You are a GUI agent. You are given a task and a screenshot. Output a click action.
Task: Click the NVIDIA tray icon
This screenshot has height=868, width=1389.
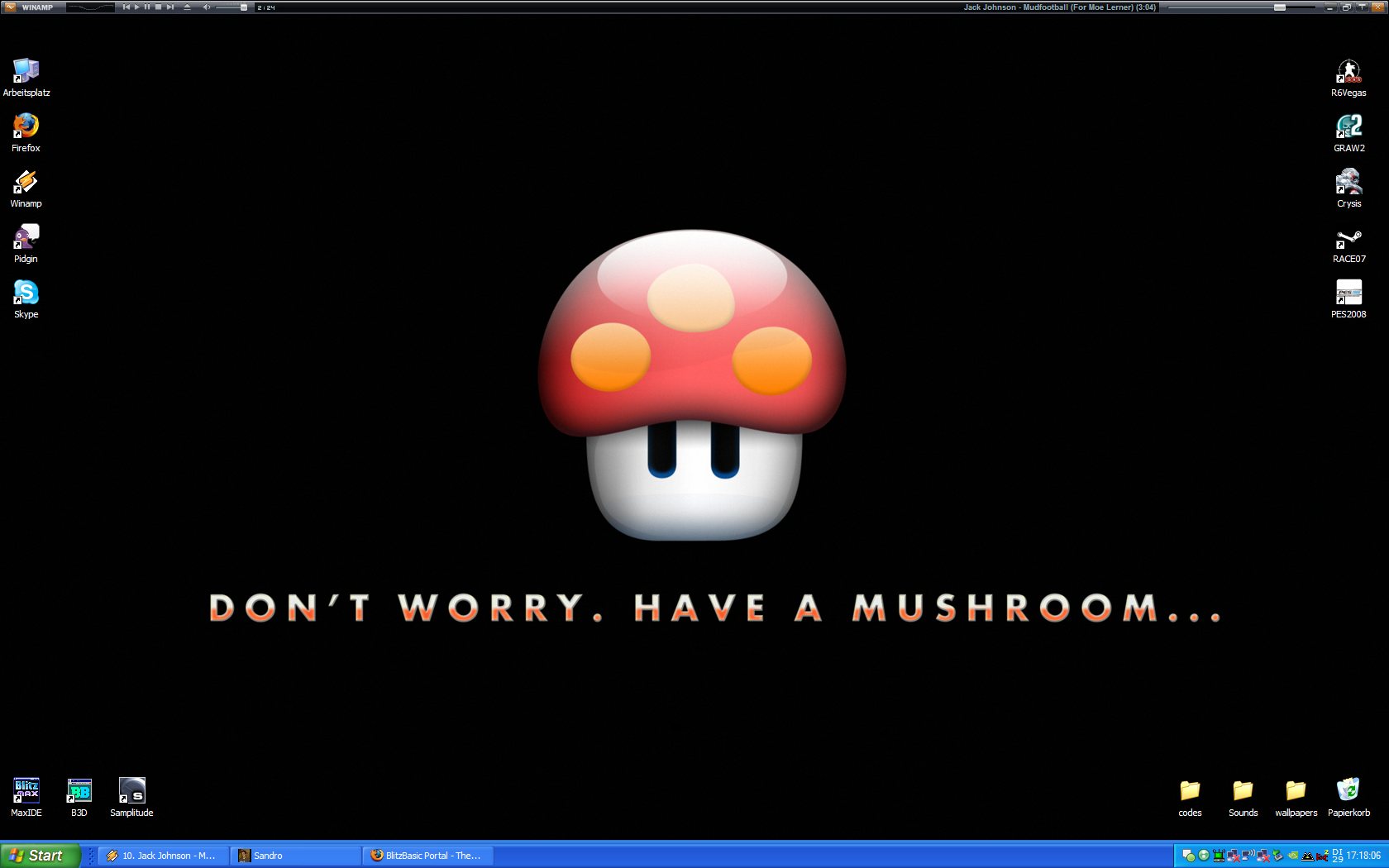tap(1292, 856)
